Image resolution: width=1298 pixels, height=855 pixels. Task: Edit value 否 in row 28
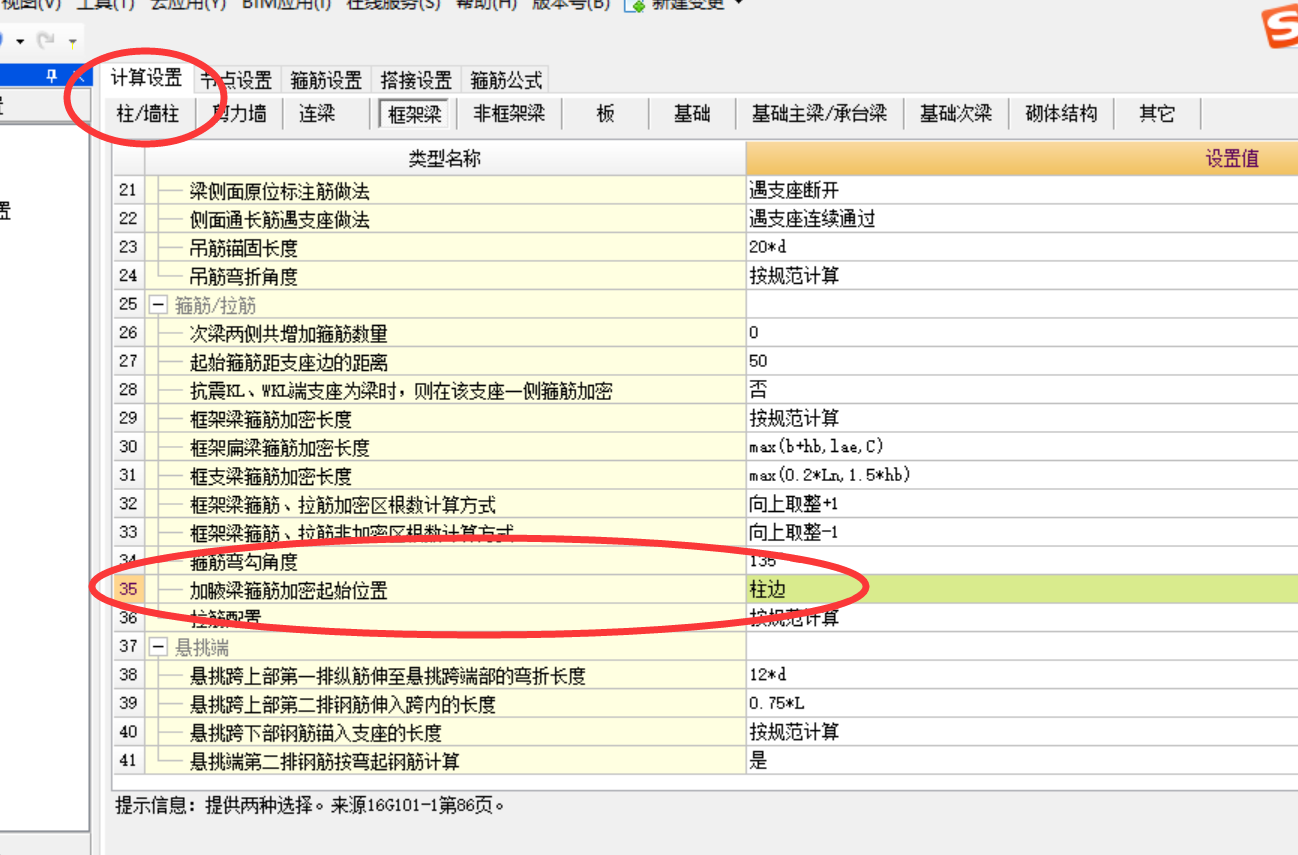[1022, 390]
